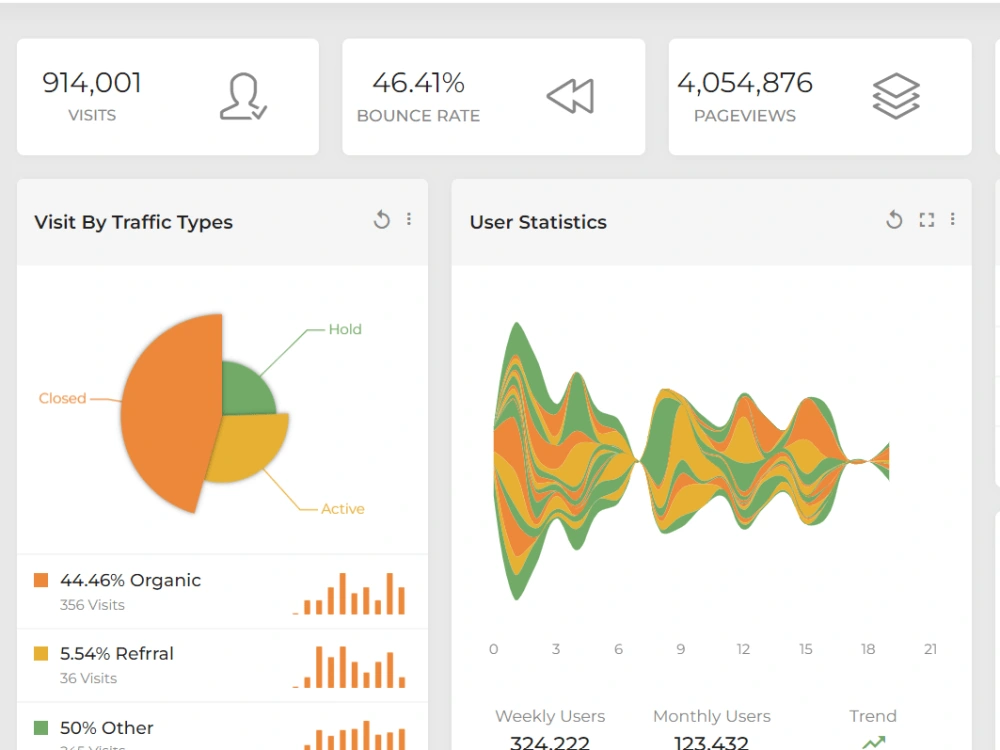
Task: Open the Visit By Traffic Types options menu
Action: (409, 219)
